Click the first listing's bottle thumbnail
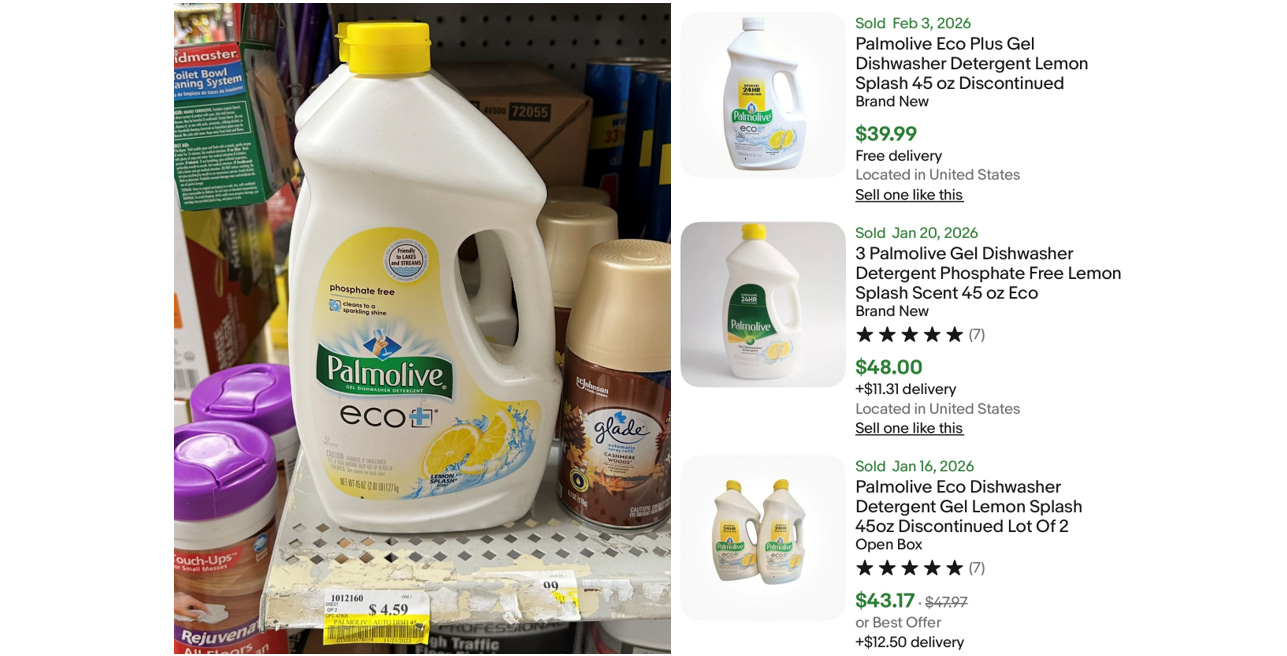This screenshot has height=656, width=1287. (763, 95)
